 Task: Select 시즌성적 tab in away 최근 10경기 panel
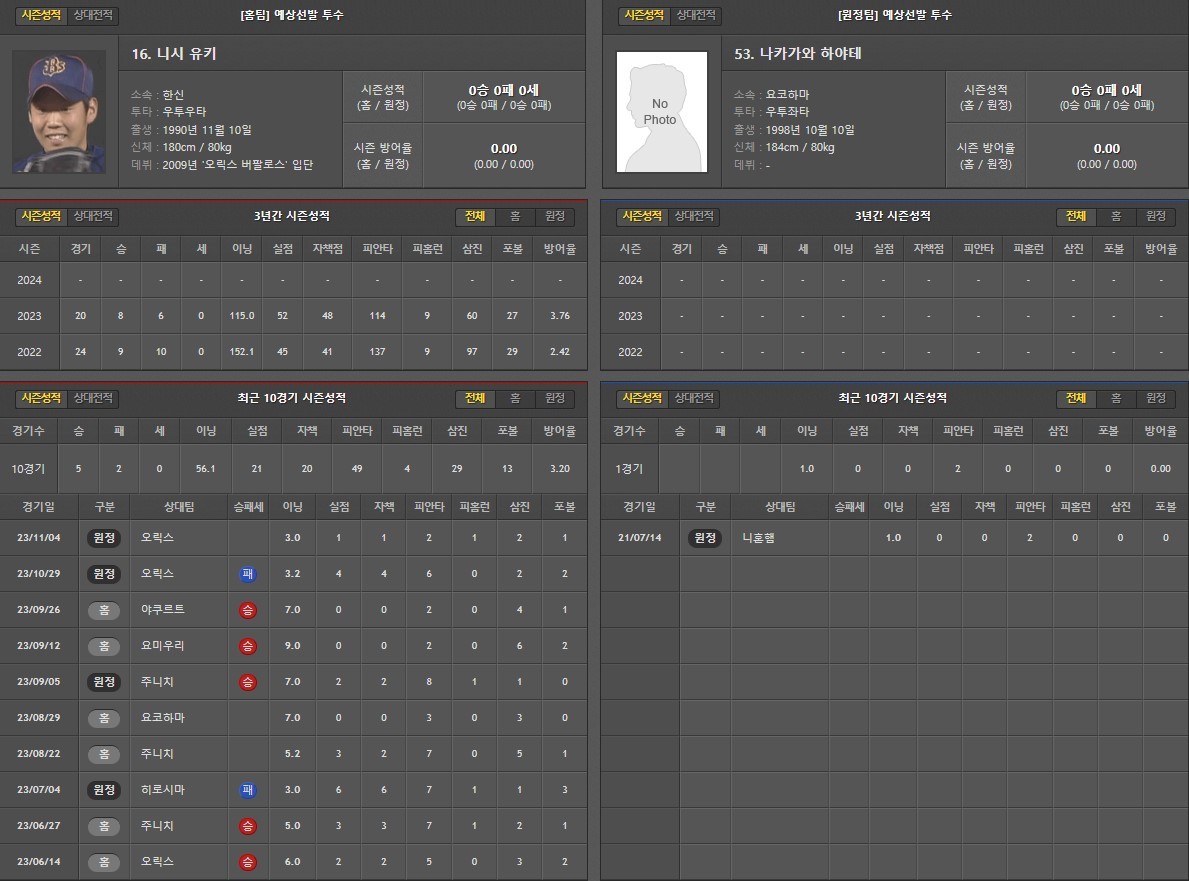tap(642, 398)
